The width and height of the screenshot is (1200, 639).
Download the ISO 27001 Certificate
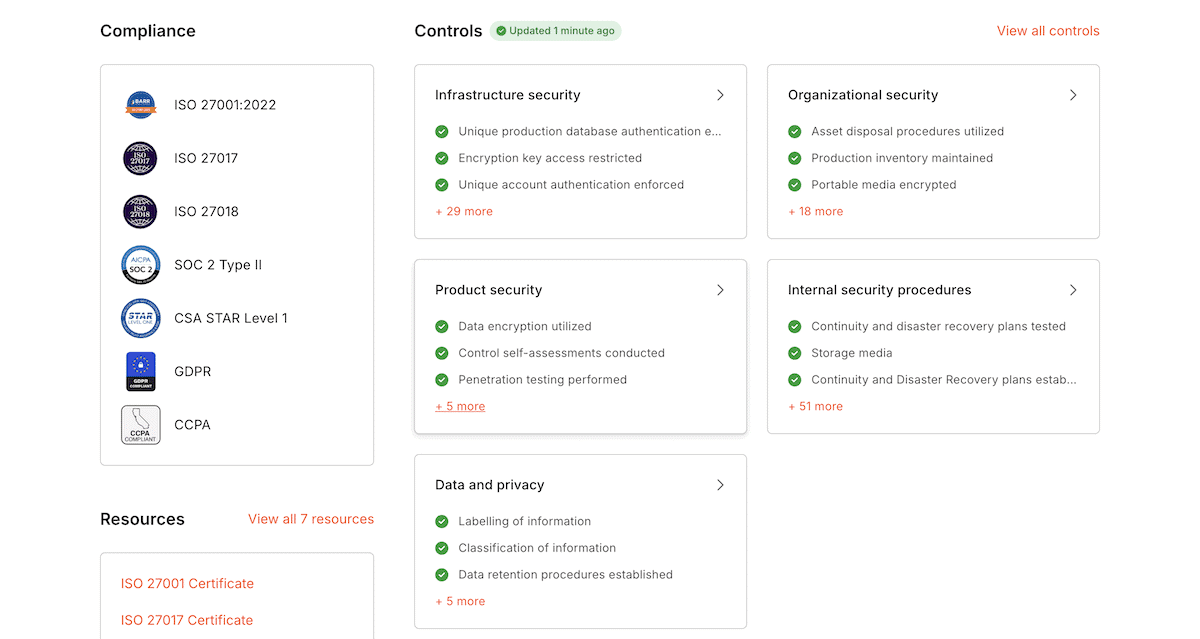(x=187, y=583)
